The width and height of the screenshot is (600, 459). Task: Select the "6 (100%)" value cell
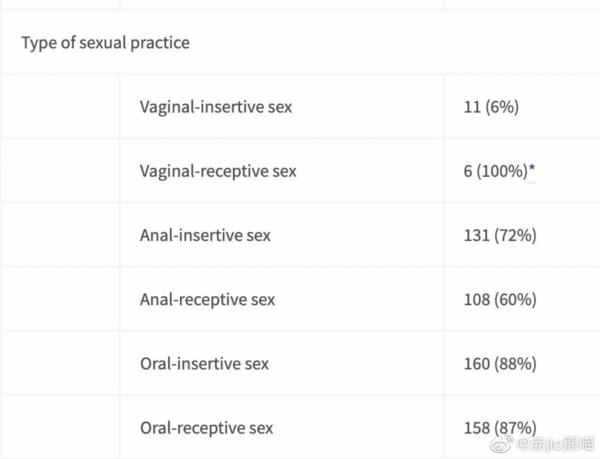point(490,171)
